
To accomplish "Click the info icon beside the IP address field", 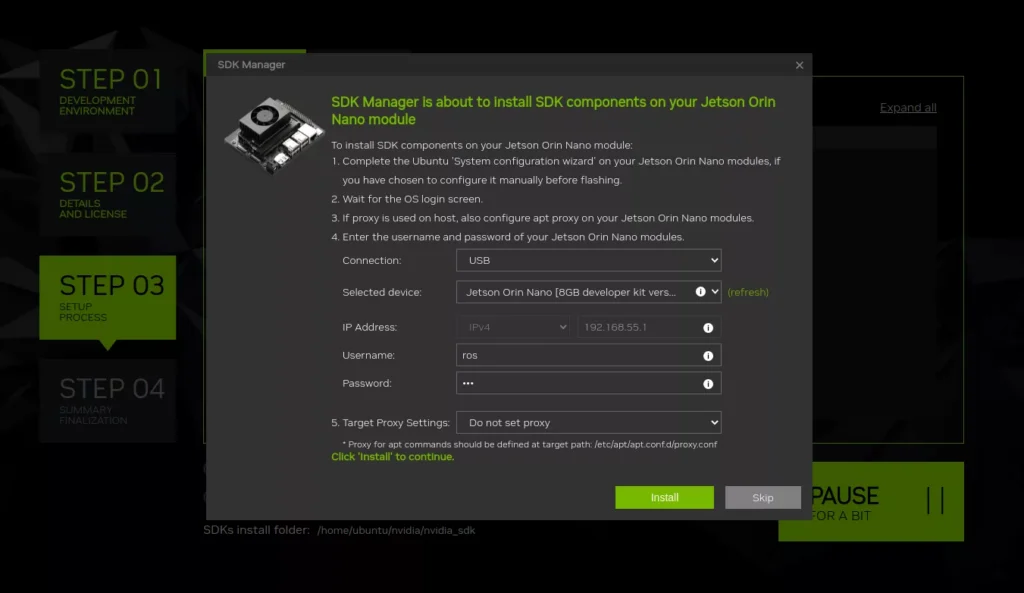I will [x=708, y=328].
